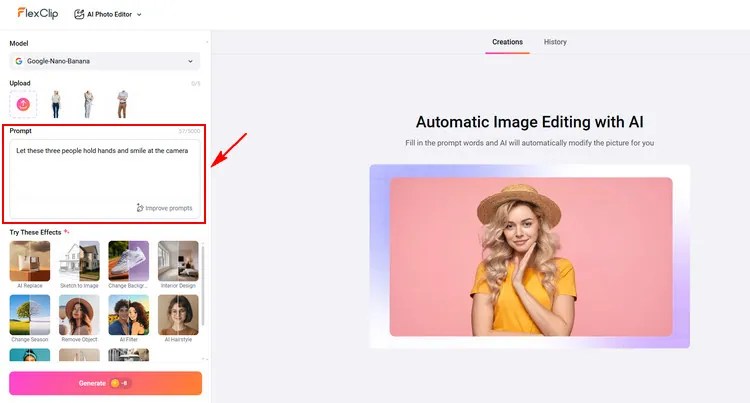Screen dimensions: 750x403
Task: Switch to the History tab
Action: click(x=555, y=42)
